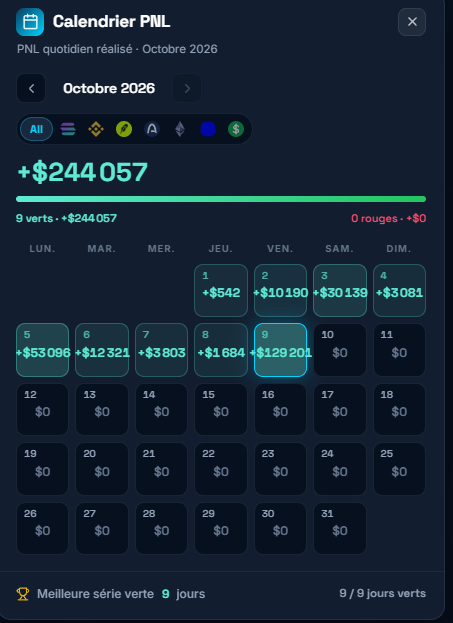This screenshot has width=453, height=623.
Task: Click the calendar icon beside Calendrier PNL
Action: [30, 22]
